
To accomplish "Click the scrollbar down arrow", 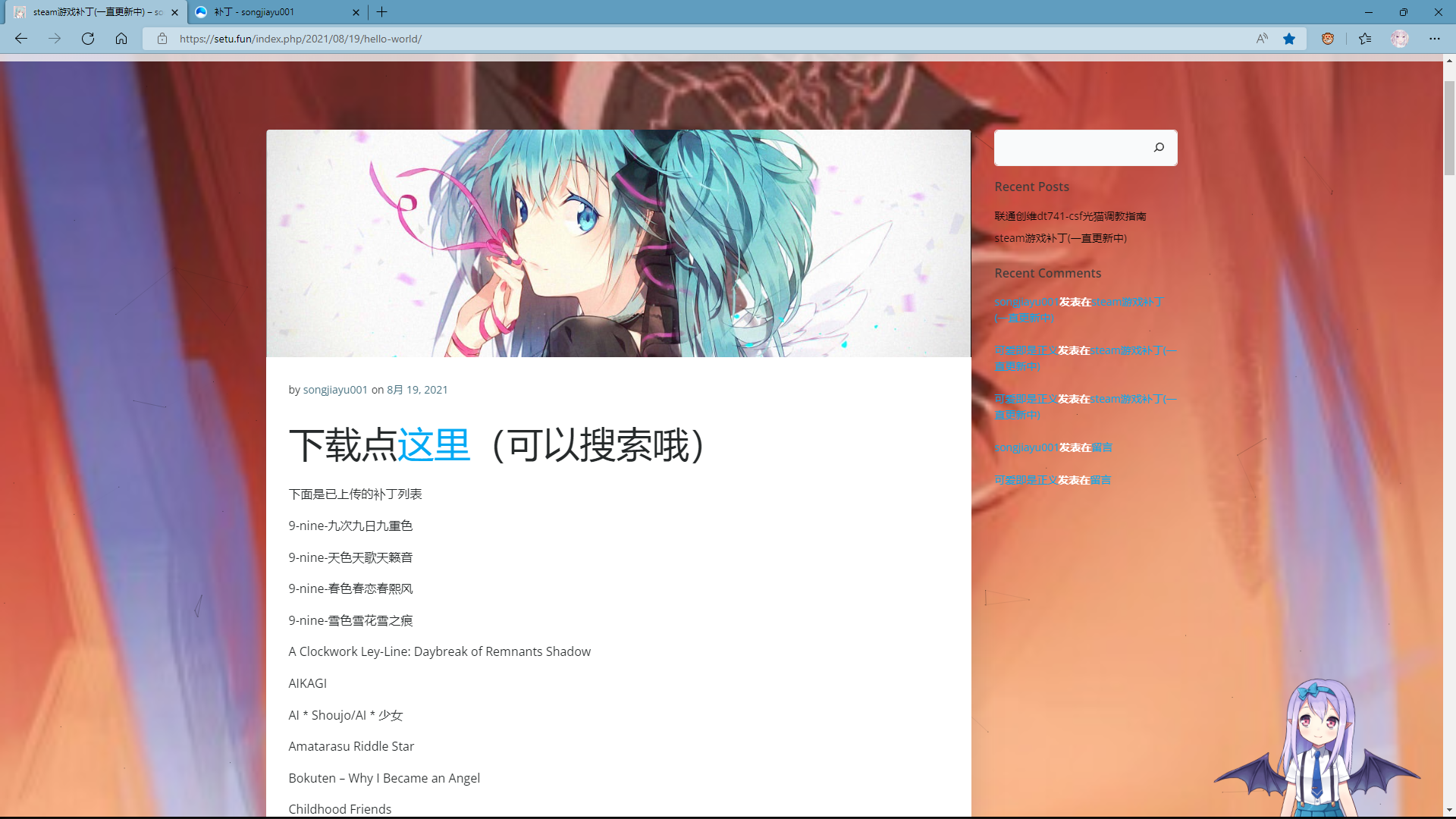I will coord(1449,811).
